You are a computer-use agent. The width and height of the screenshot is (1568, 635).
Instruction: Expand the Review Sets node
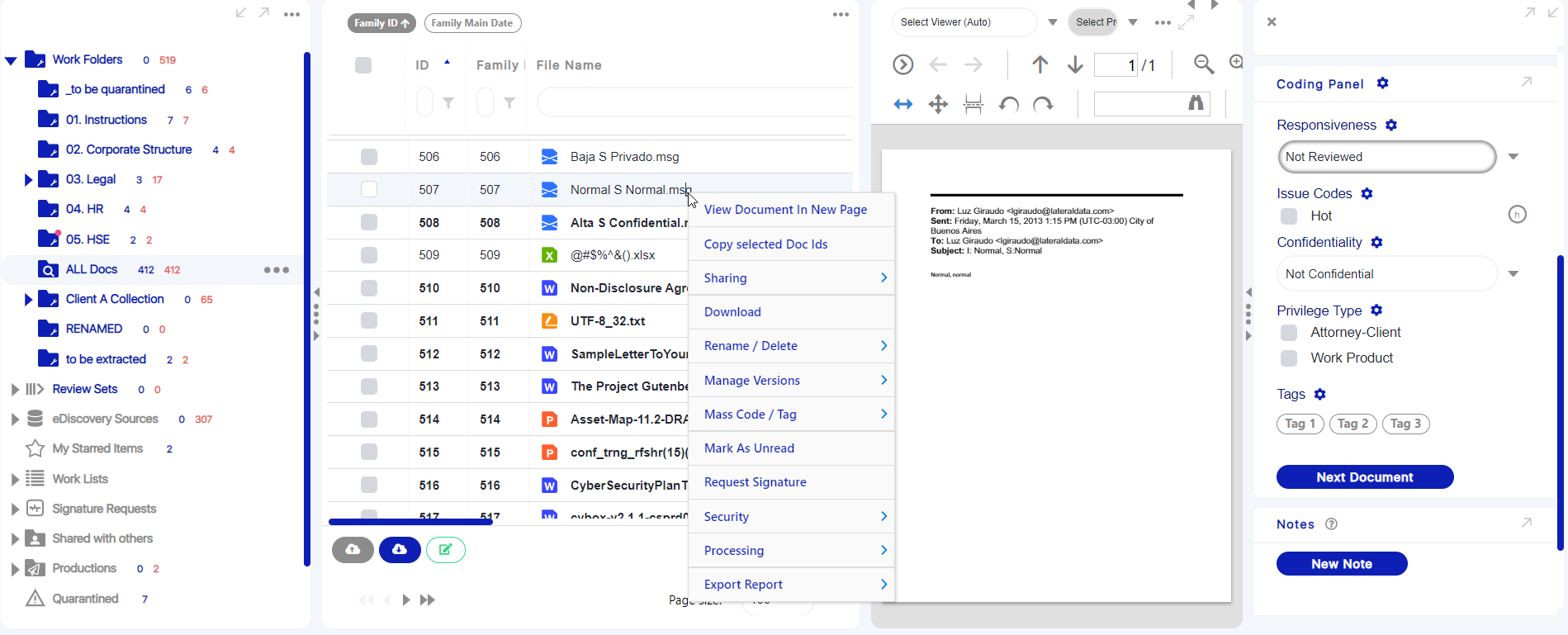pyautogui.click(x=14, y=389)
